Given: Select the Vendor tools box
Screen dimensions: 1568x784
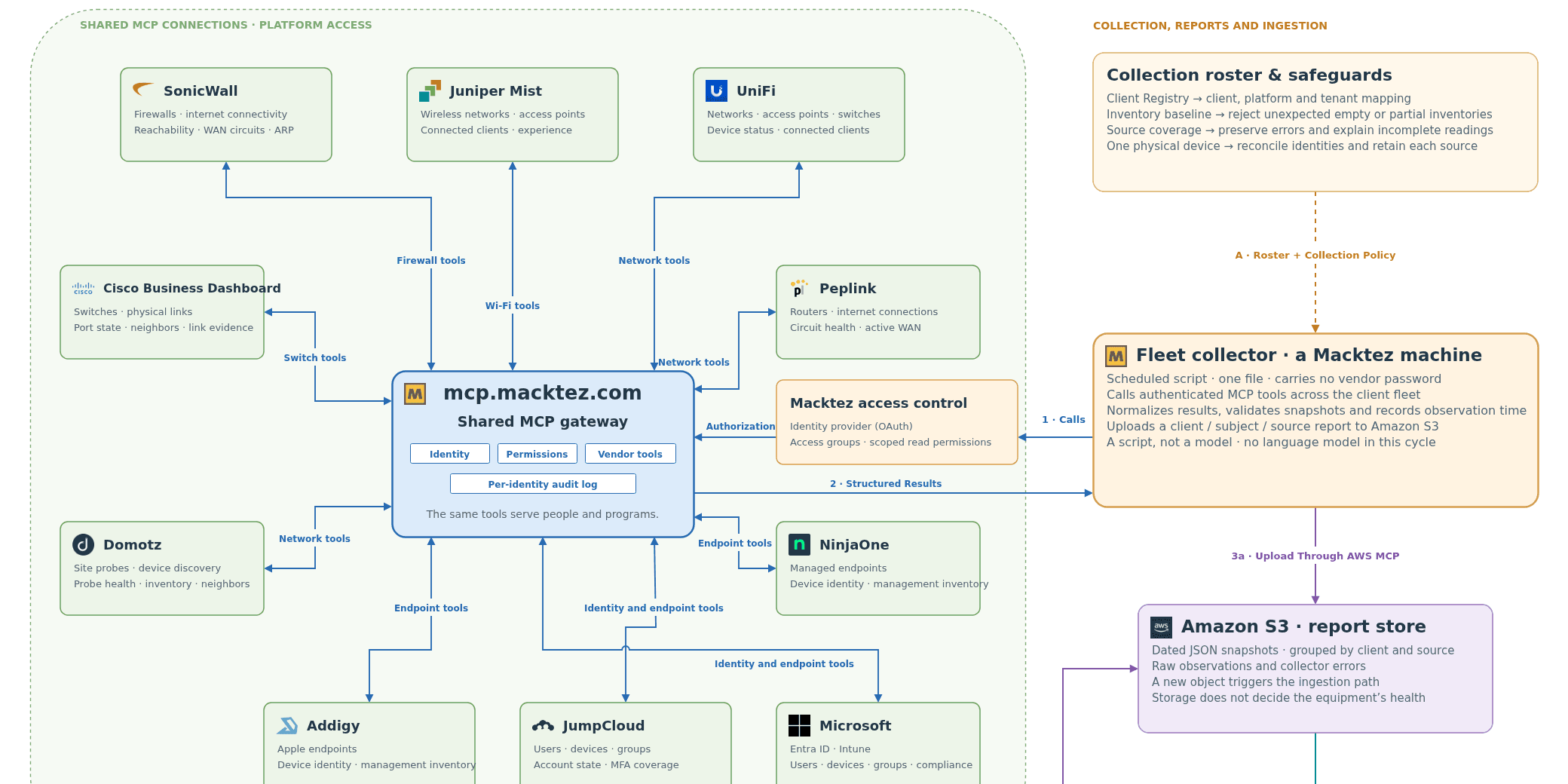Looking at the screenshot, I should 630,454.
